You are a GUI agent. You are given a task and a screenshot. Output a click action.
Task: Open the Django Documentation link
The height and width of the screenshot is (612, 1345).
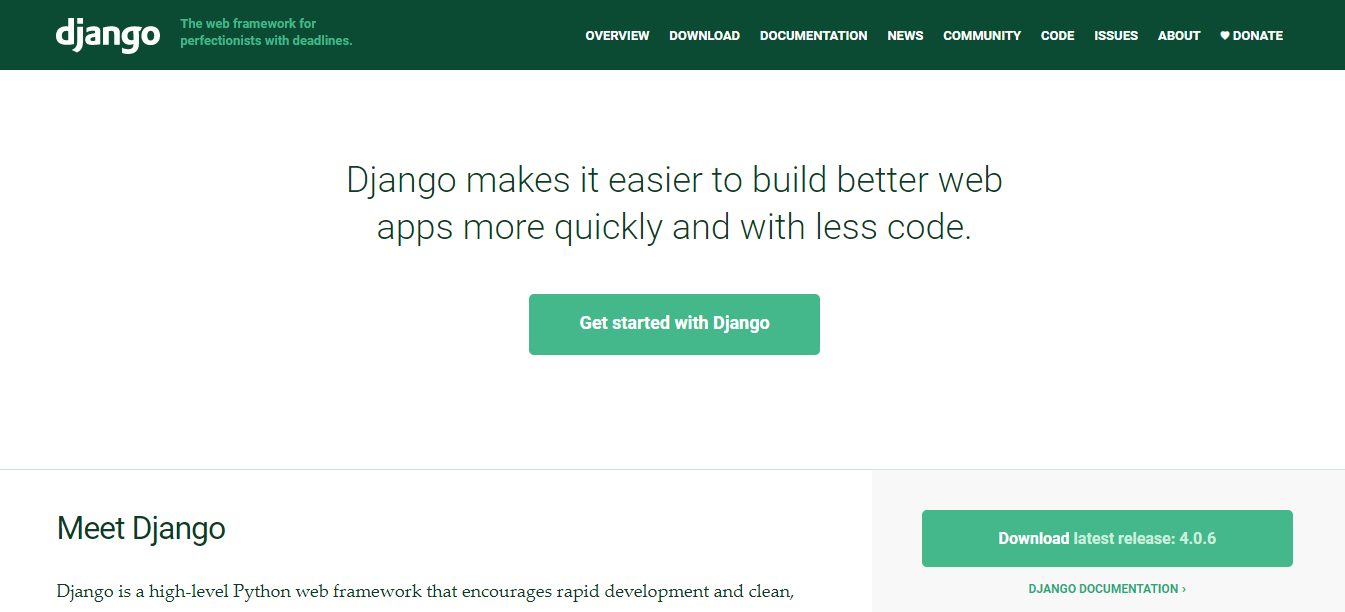click(x=1107, y=589)
